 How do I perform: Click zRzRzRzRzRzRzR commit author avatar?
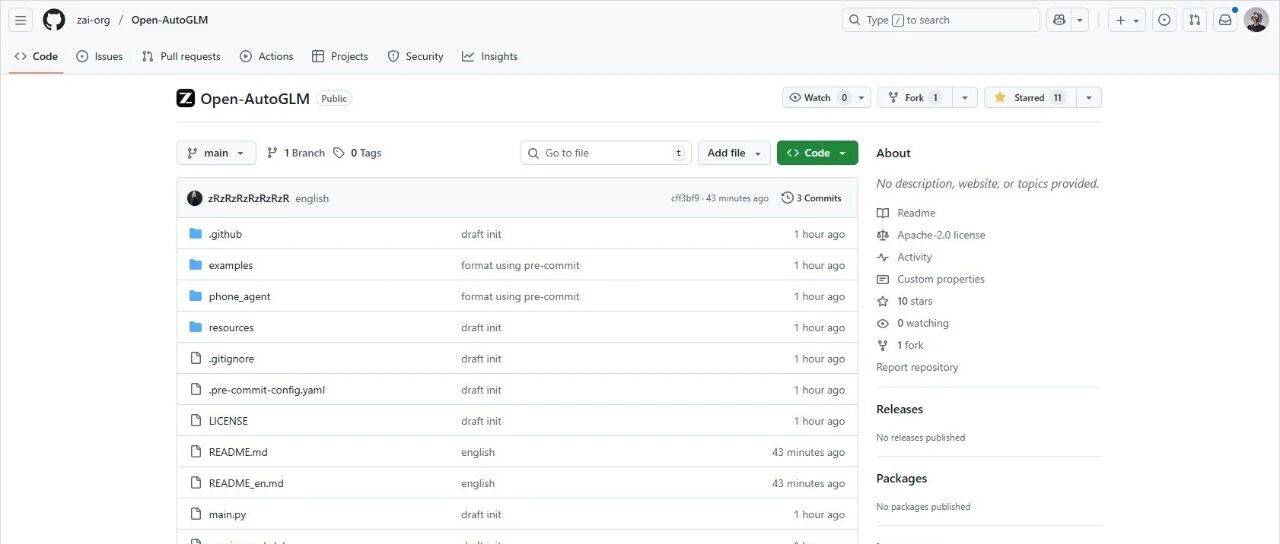(195, 198)
